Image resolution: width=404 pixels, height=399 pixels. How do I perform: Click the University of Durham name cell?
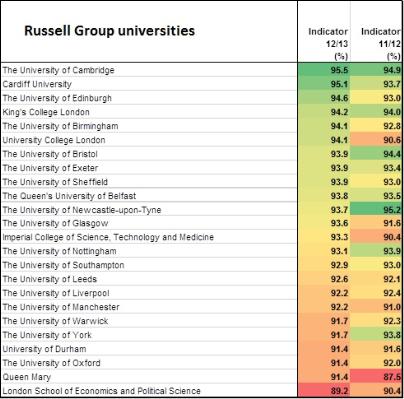coord(149,349)
